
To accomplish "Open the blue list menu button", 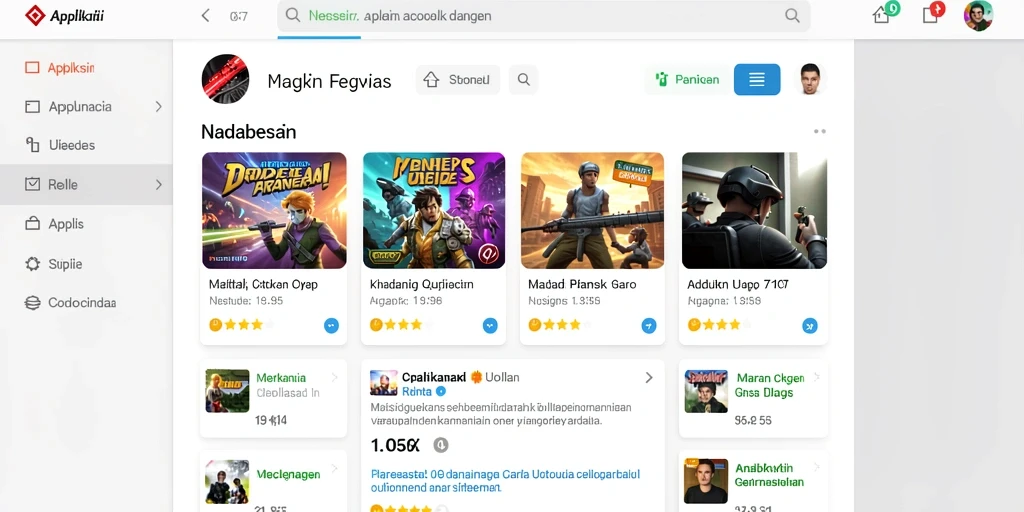I will click(757, 80).
